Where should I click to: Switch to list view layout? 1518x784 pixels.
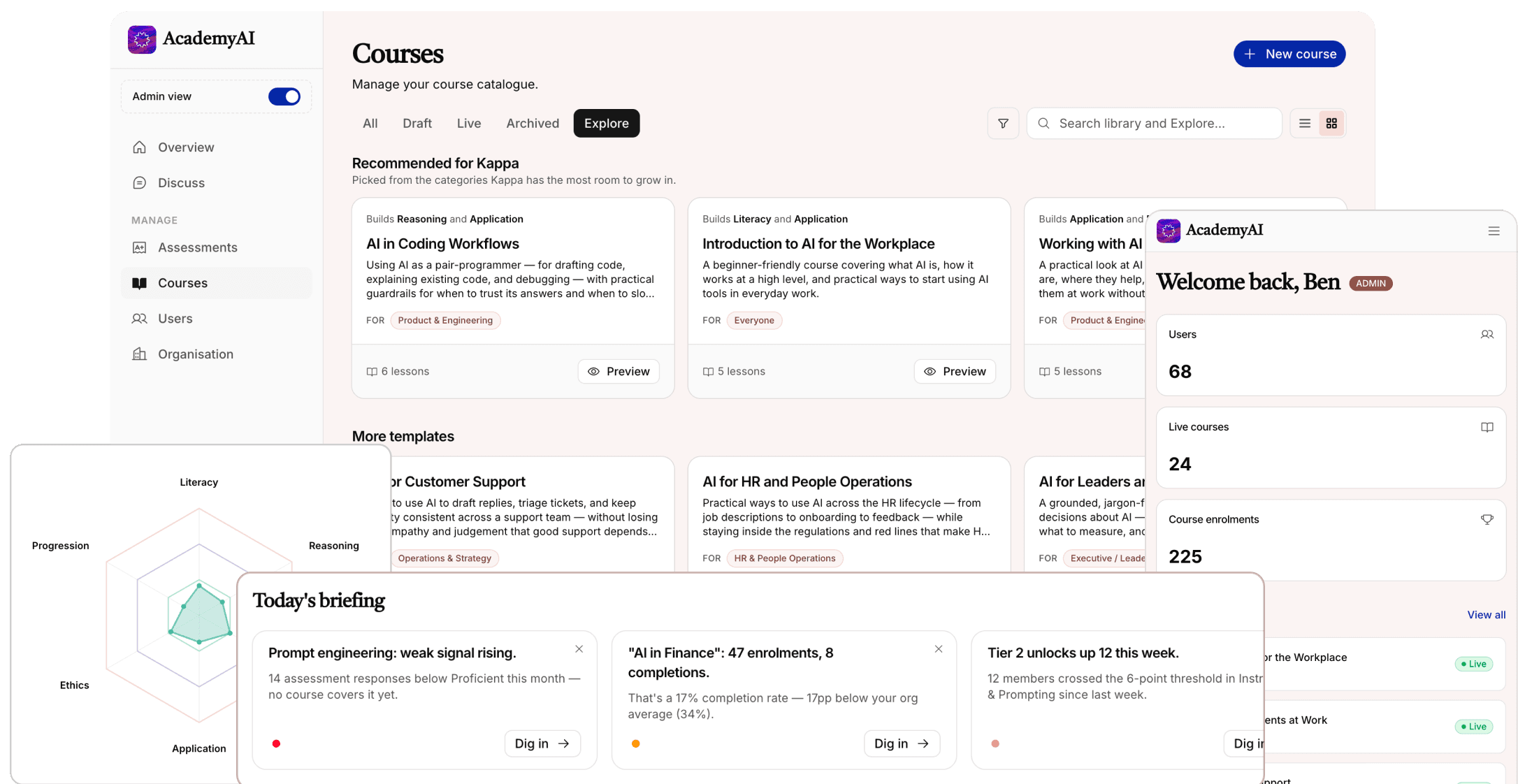pyautogui.click(x=1305, y=124)
